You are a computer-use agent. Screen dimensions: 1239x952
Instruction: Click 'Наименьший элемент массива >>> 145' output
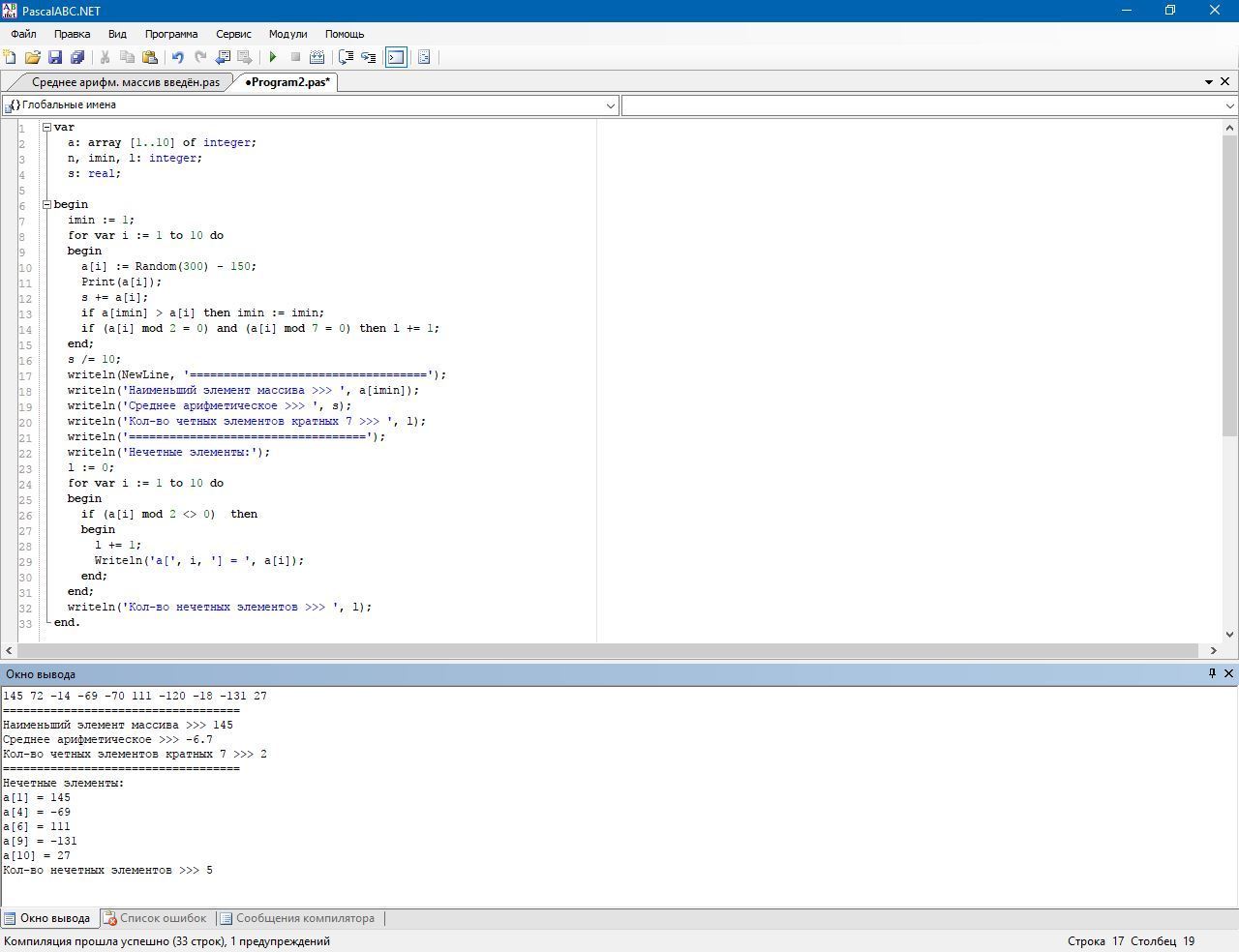118,725
